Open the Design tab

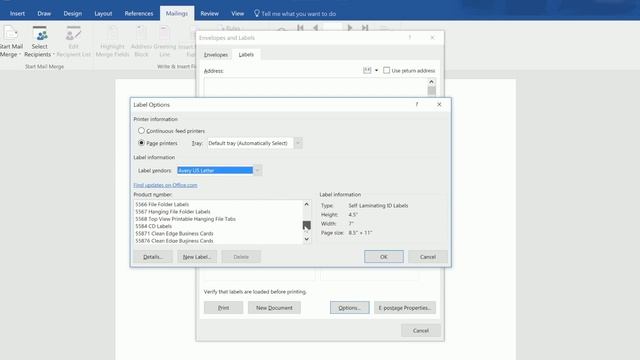[73, 13]
